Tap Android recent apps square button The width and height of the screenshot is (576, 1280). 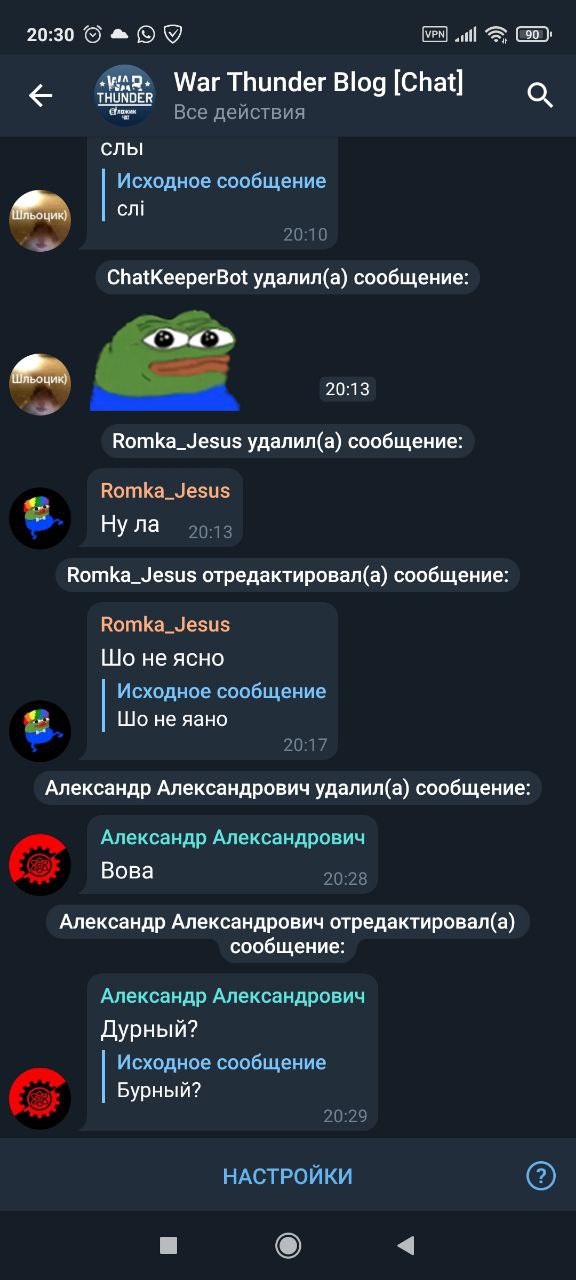169,1245
